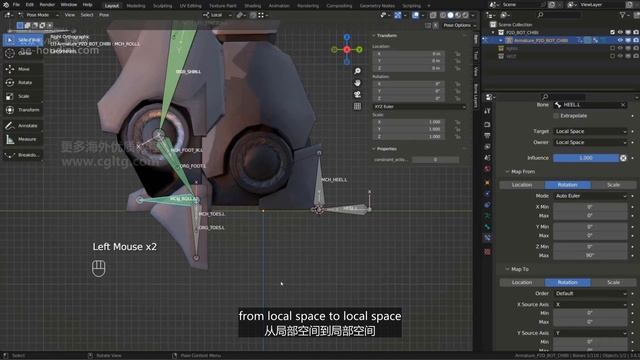The width and height of the screenshot is (640, 360).
Task: Open the X Source Axis dropdown
Action: tap(590, 304)
